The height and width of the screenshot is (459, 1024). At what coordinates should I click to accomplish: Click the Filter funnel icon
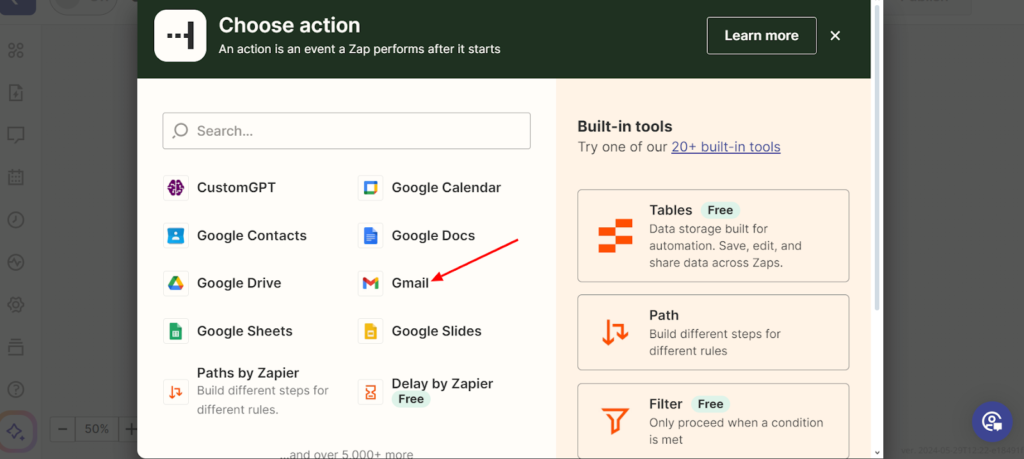tap(615, 421)
